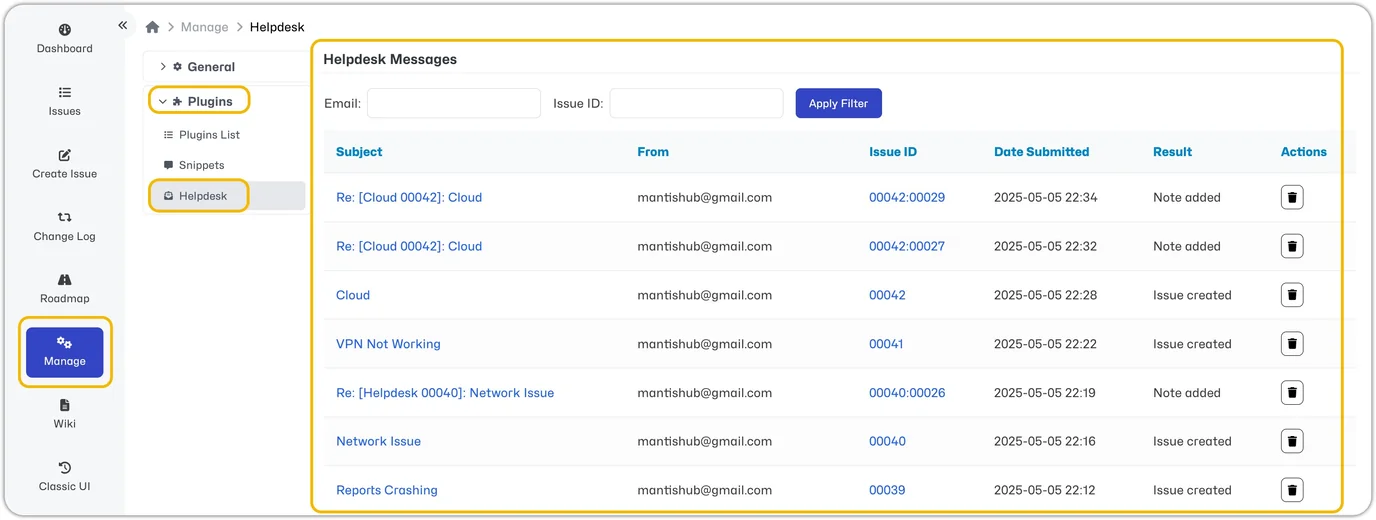Open Wiki in sidebar
The image size is (1376, 520).
click(x=65, y=414)
